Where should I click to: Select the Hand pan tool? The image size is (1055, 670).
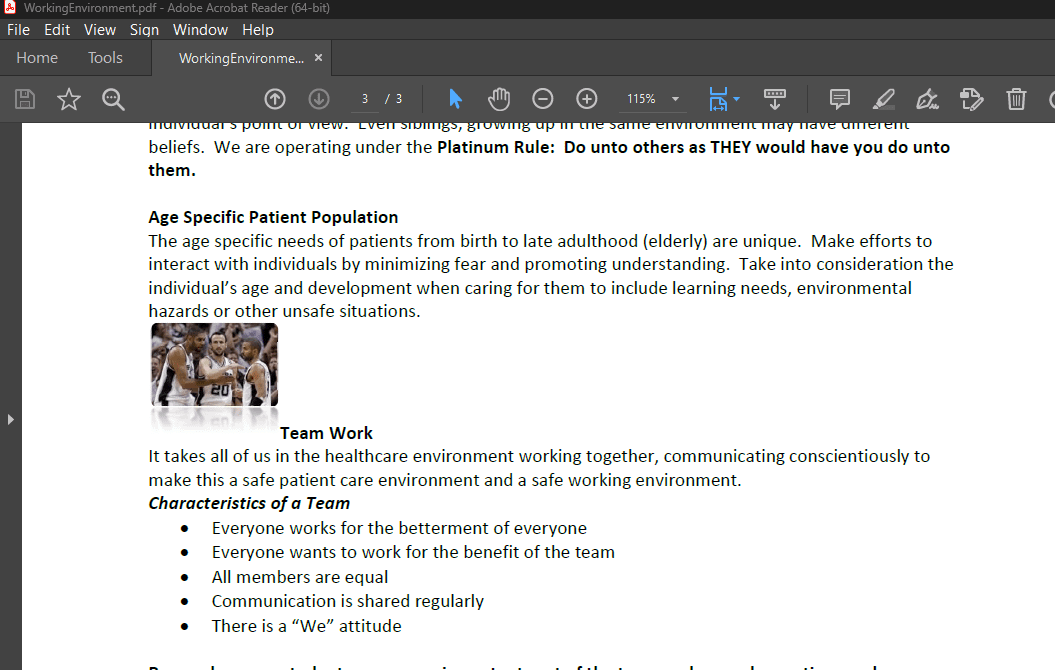pyautogui.click(x=499, y=99)
